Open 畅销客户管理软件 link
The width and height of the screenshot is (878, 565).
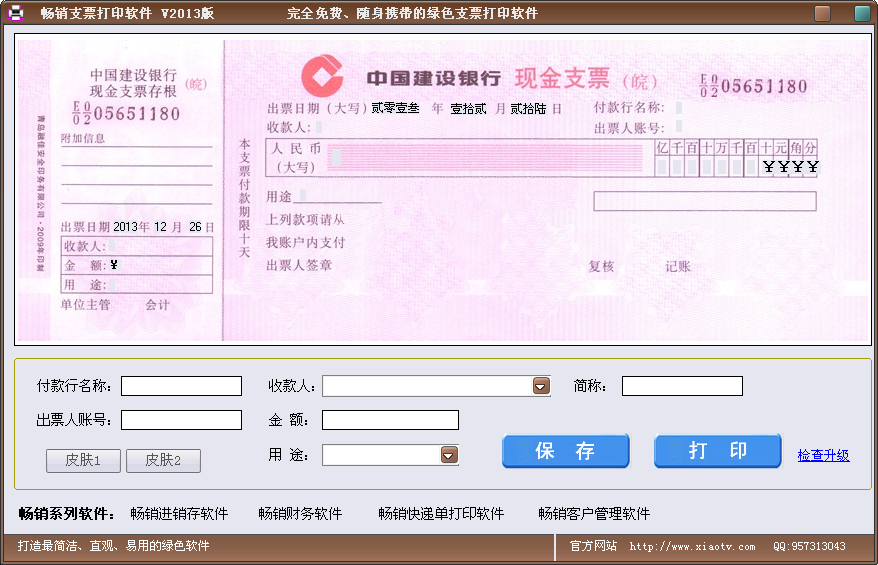(594, 513)
